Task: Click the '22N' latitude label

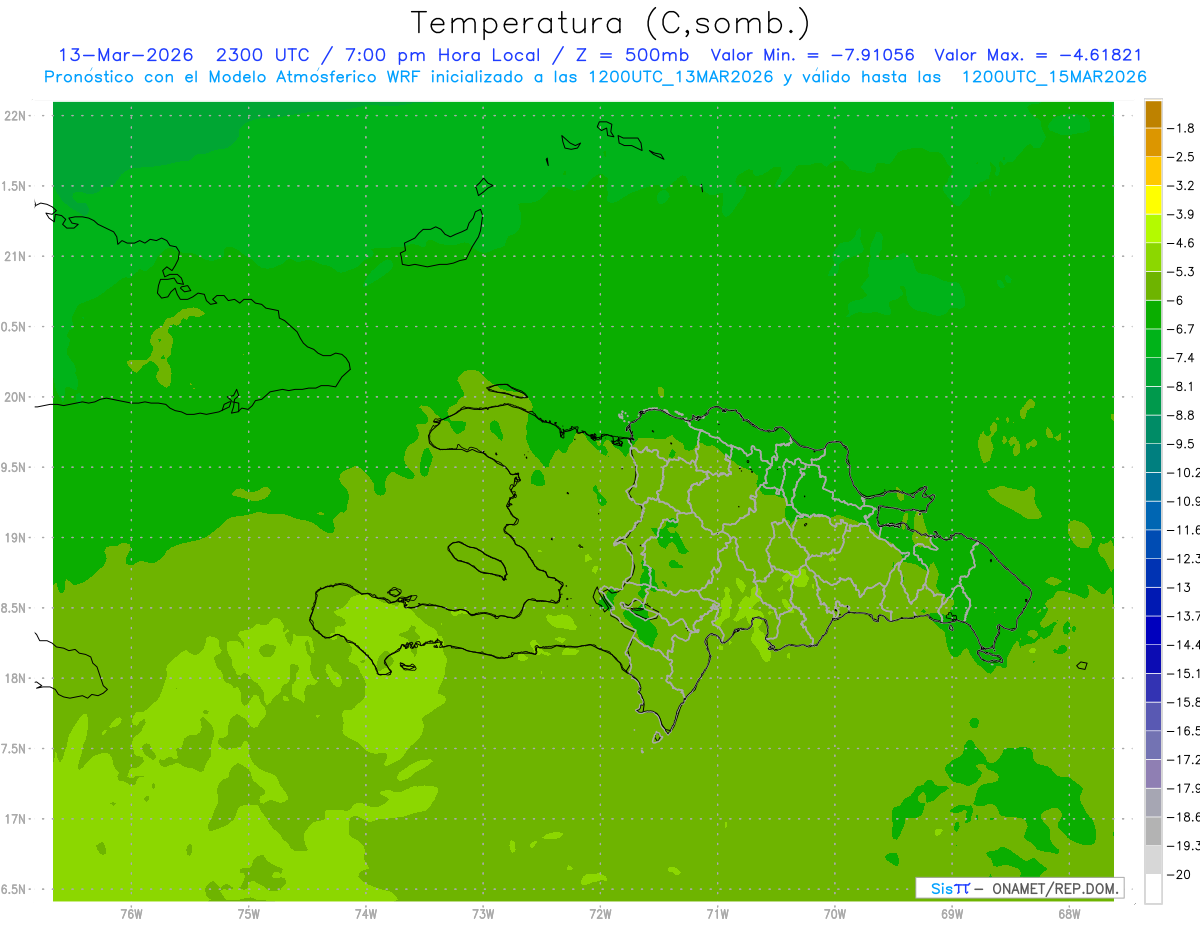Action: pos(15,116)
